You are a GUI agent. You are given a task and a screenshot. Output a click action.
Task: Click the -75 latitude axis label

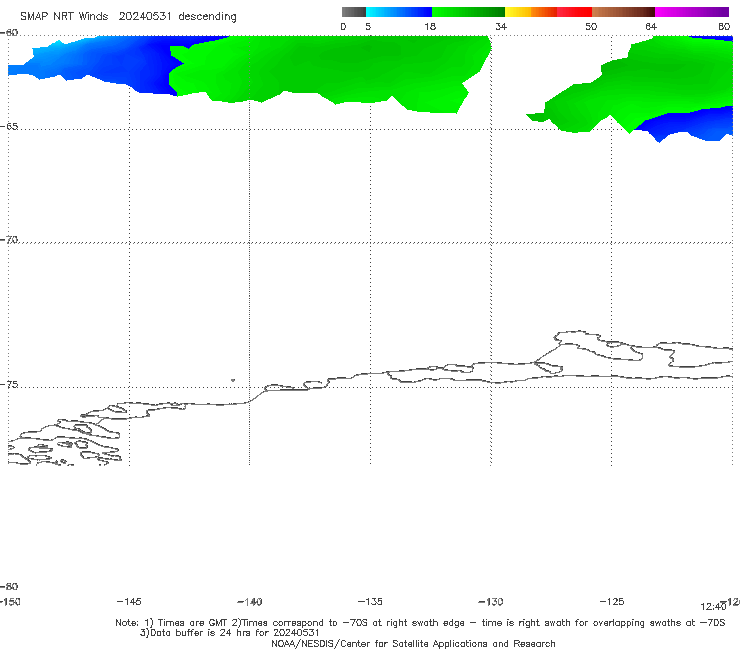pyautogui.click(x=9, y=385)
